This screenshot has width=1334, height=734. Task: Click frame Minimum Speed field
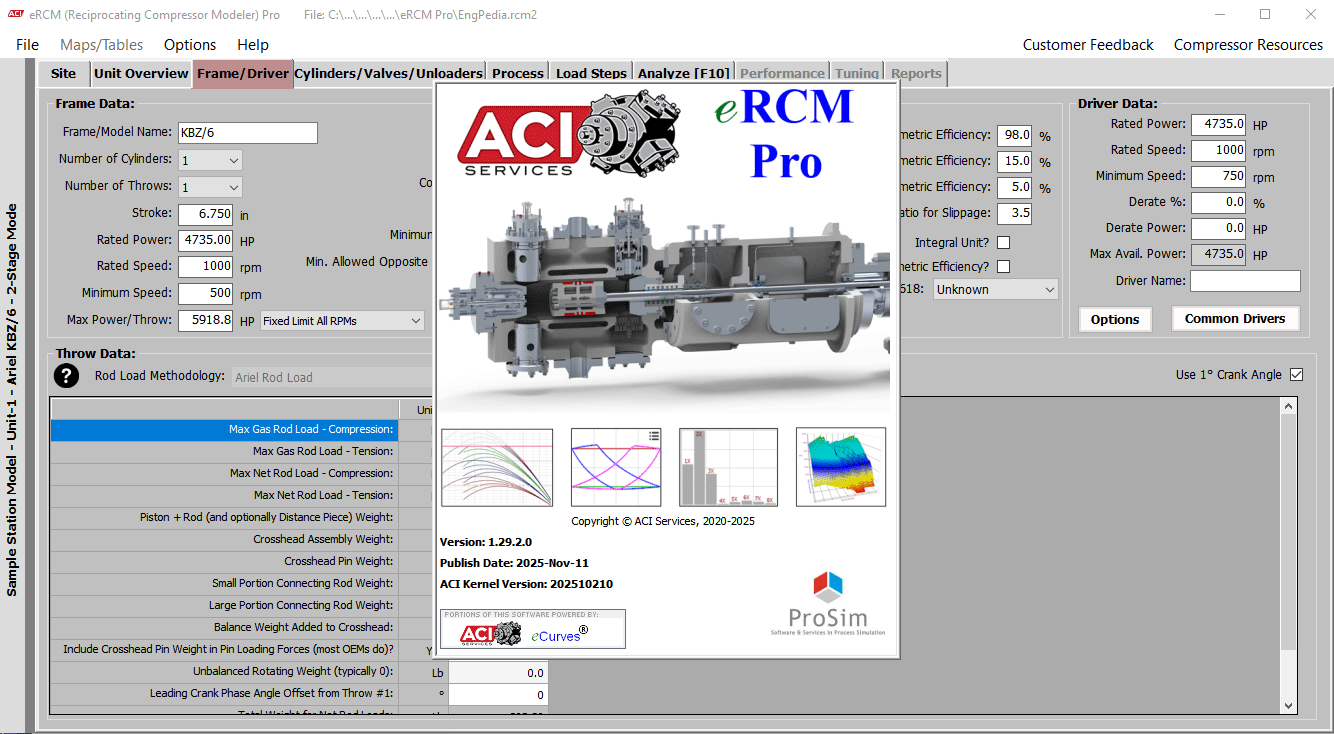(x=205, y=294)
